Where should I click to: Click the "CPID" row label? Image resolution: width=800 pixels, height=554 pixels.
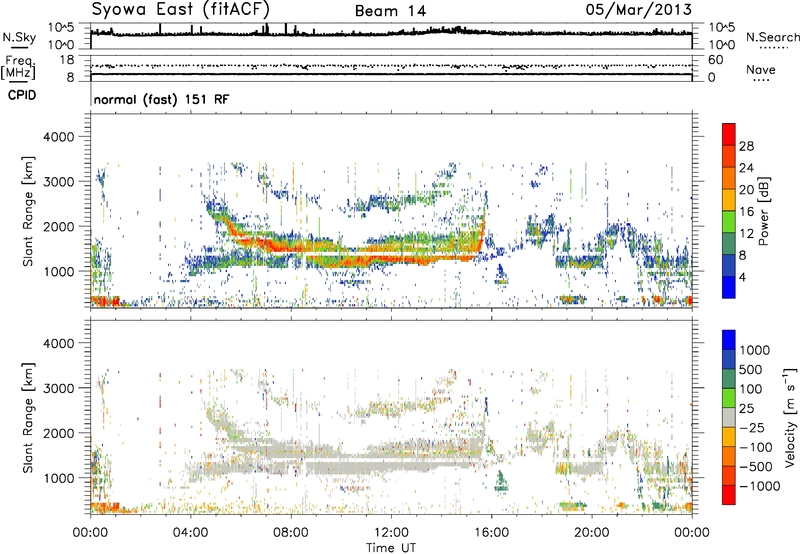(x=22, y=95)
